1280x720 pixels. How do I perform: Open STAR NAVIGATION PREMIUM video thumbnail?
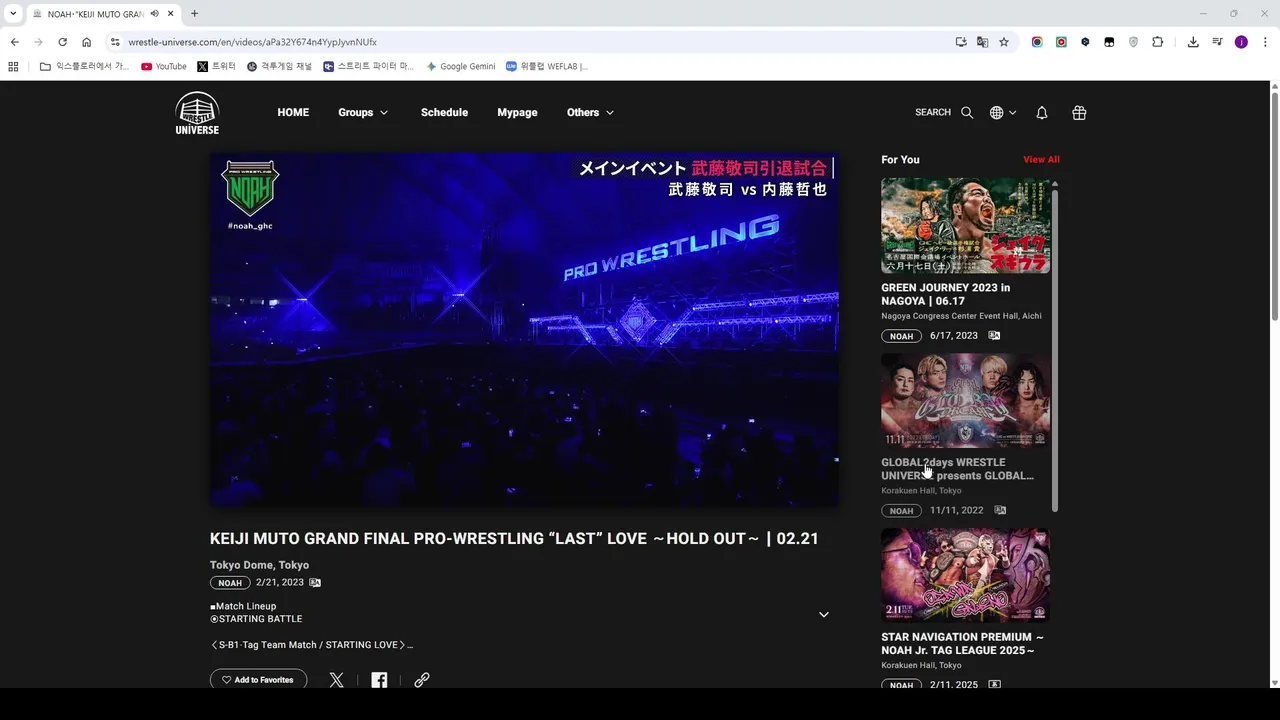tap(965, 575)
